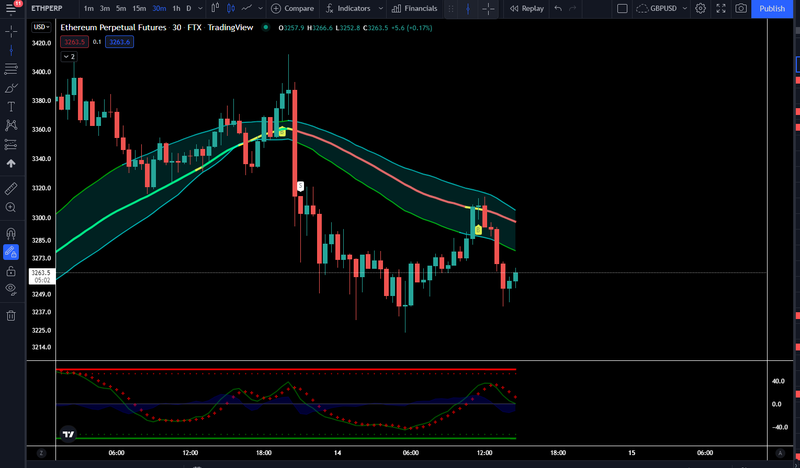Viewport: 800px width, 468px height.
Task: Open the Indicators dialog
Action: pyautogui.click(x=348, y=8)
